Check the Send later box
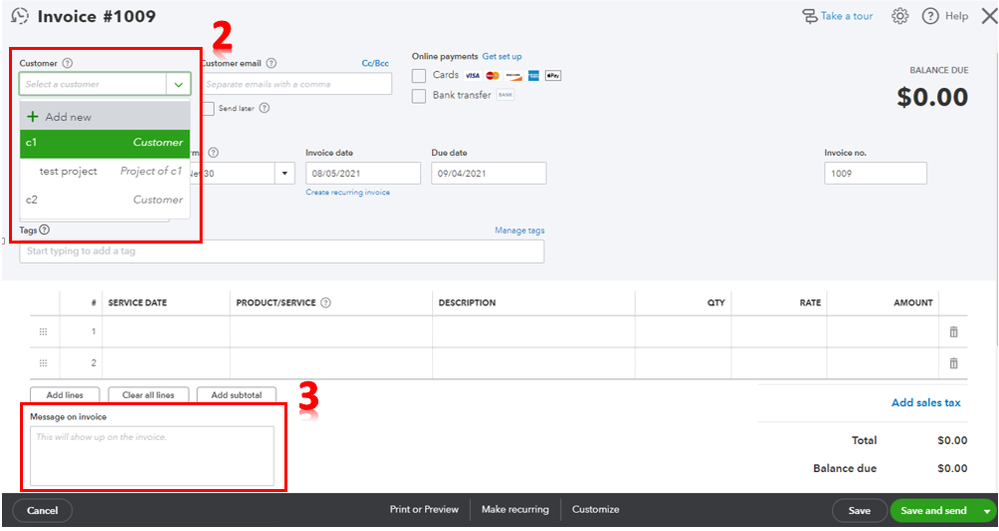This screenshot has height=531, width=999. click(x=208, y=108)
